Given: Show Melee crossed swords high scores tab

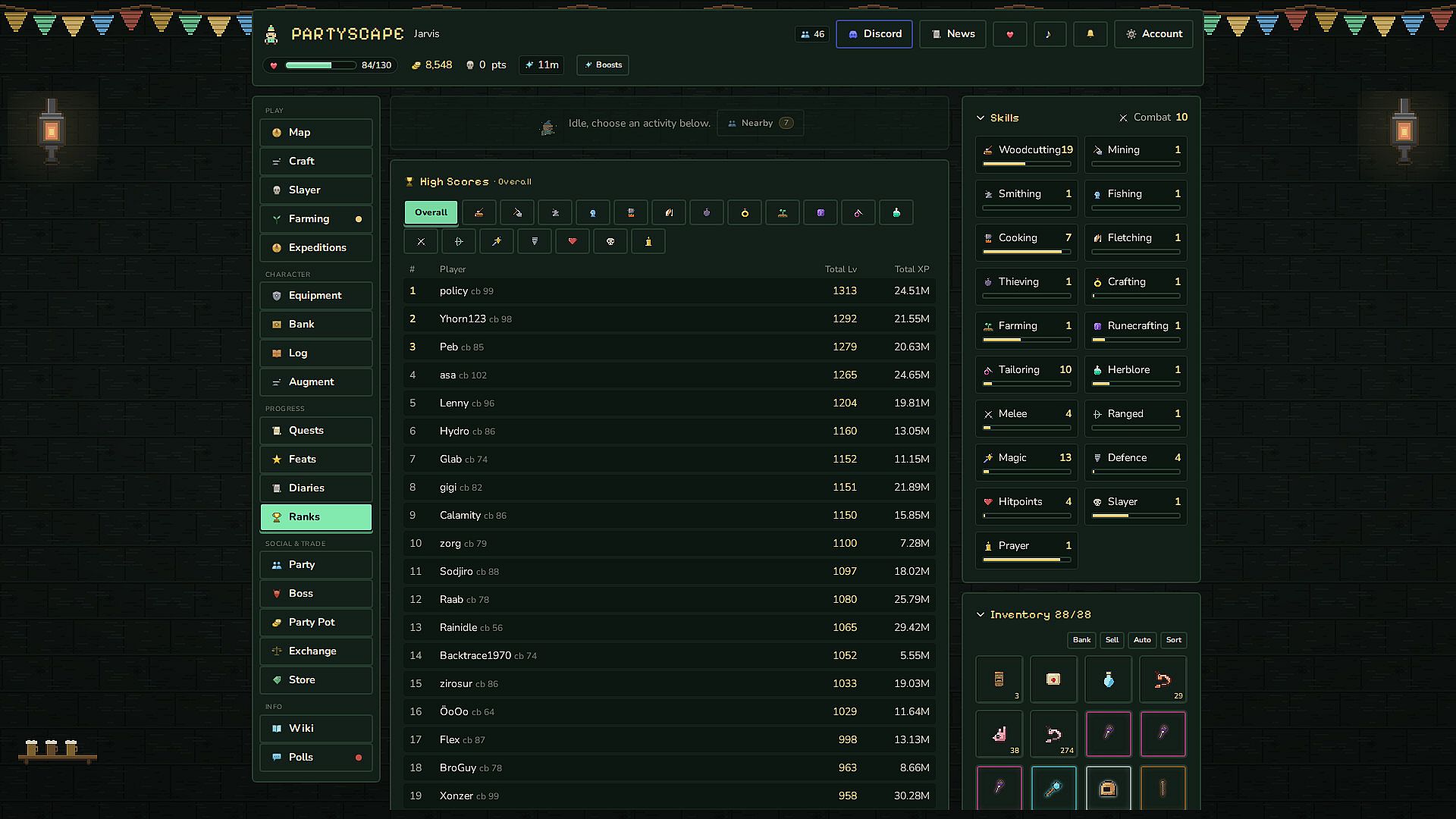Looking at the screenshot, I should (x=421, y=242).
